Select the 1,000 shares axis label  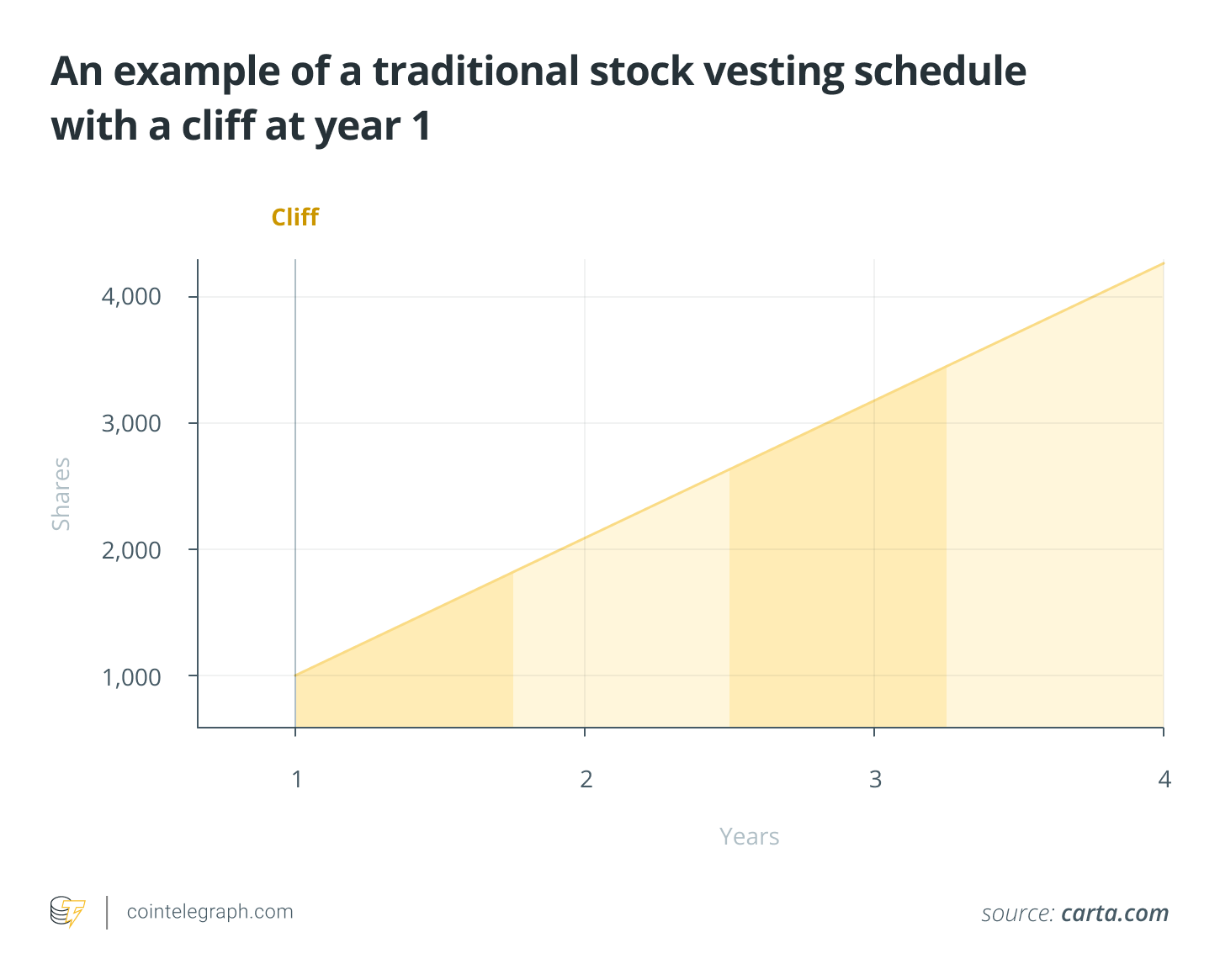click(x=131, y=677)
